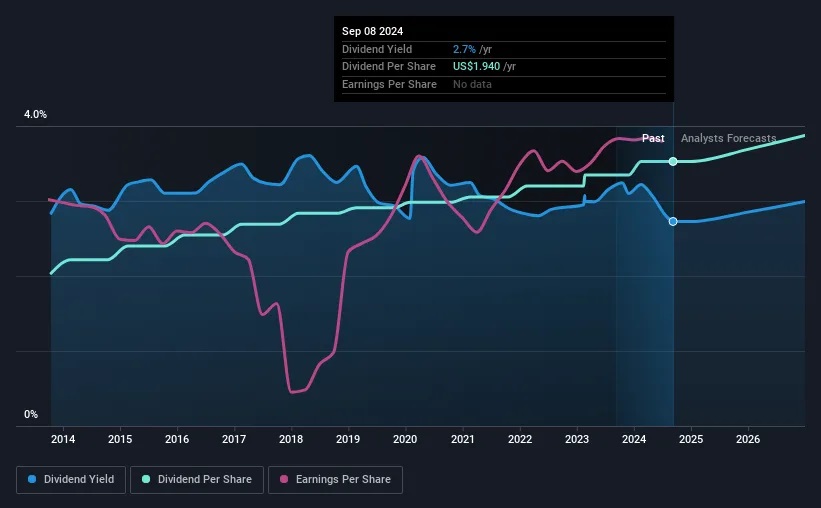This screenshot has height=508, width=821.
Task: Click the Sep 08 2024 tooltip date
Action: point(373,32)
